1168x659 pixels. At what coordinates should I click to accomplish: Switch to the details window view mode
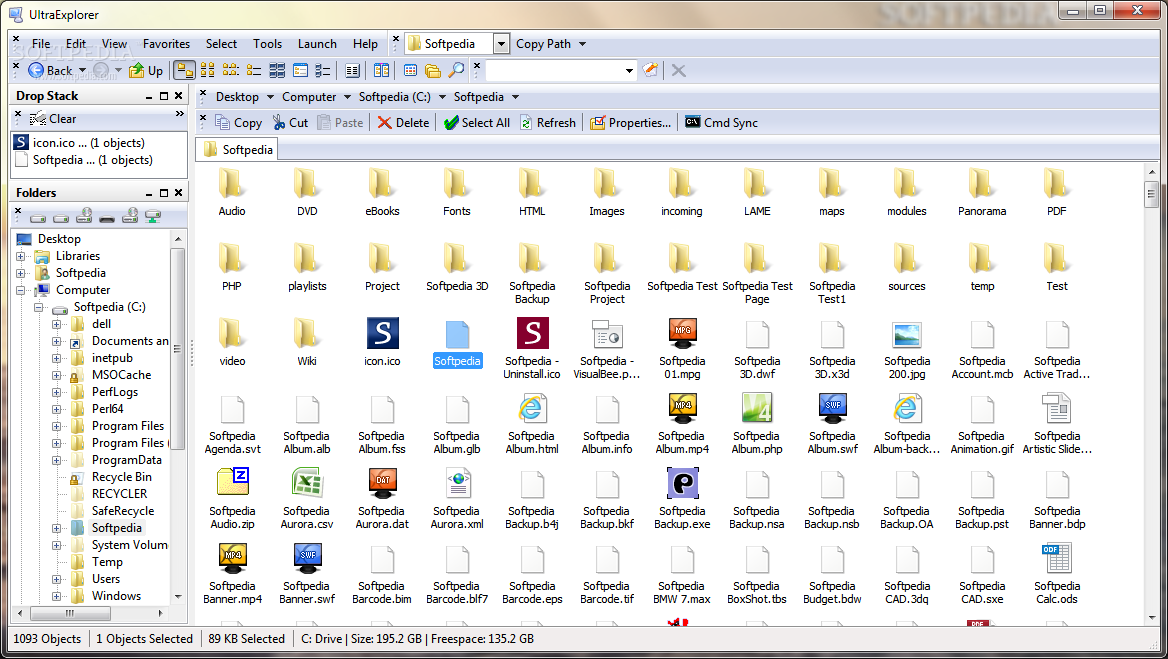pyautogui.click(x=300, y=70)
